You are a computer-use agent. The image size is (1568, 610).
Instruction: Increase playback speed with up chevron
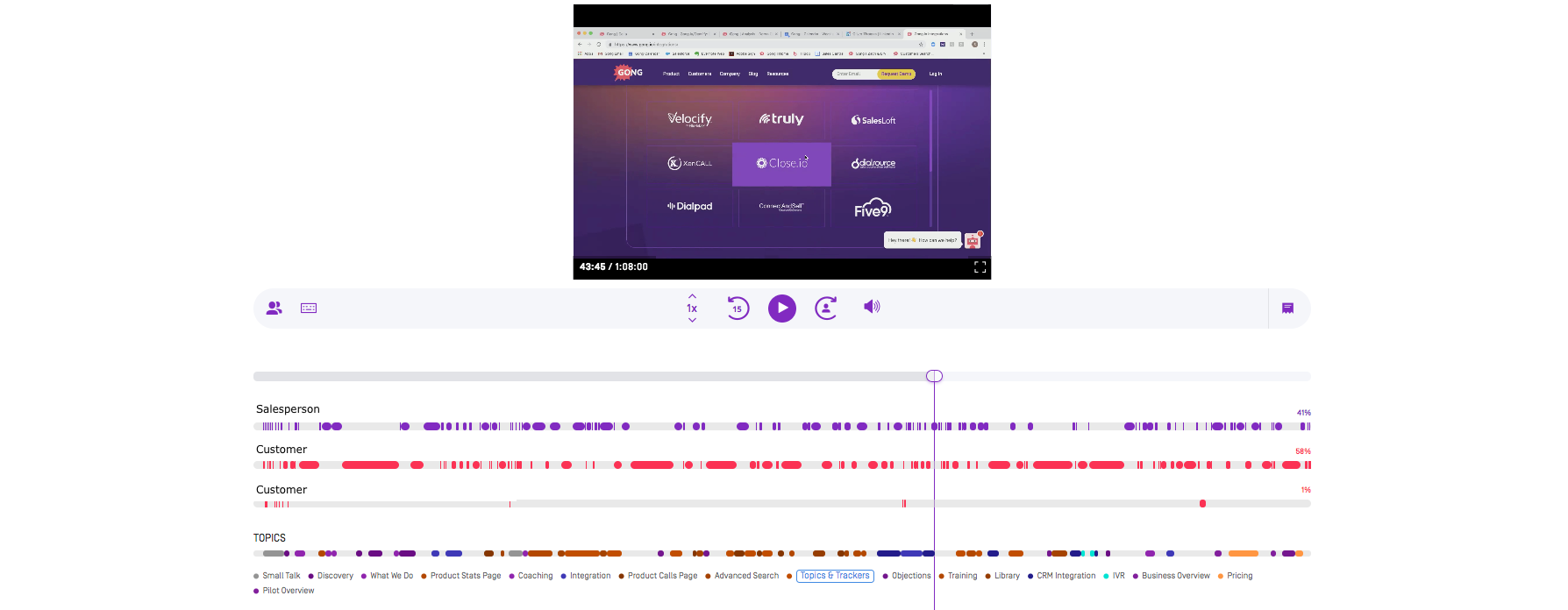(x=692, y=296)
